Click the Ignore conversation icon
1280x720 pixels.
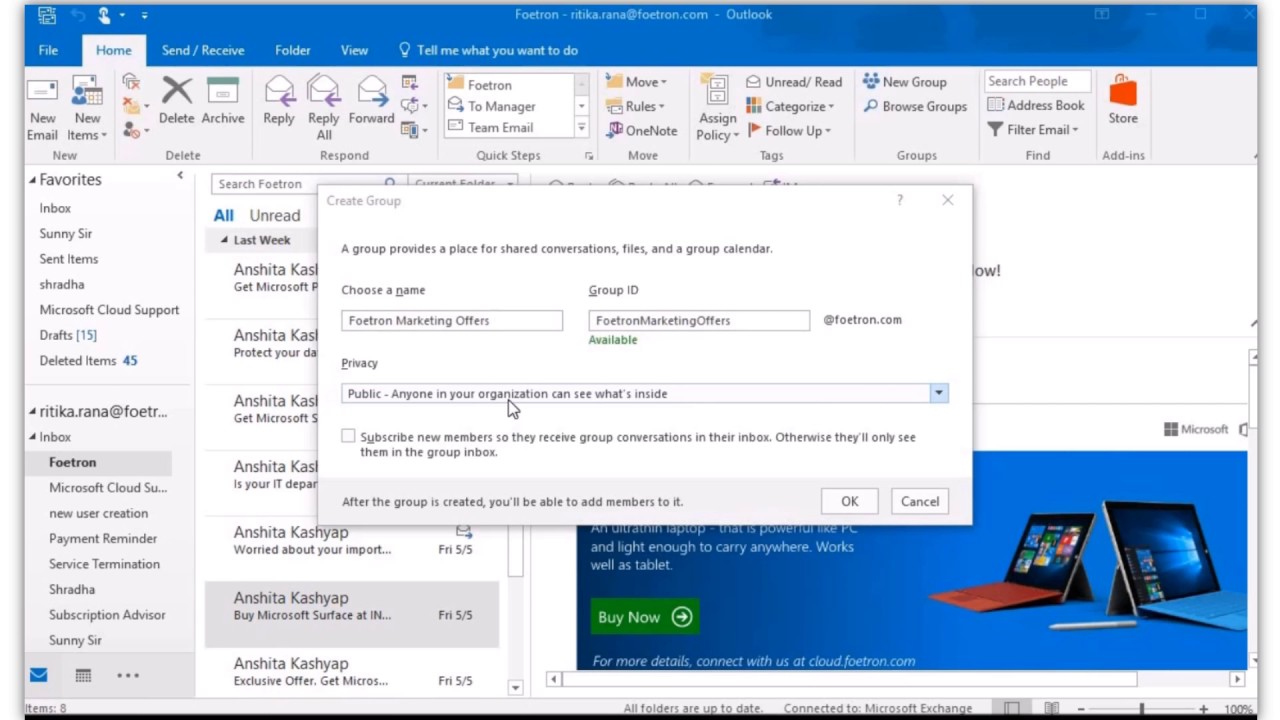point(131,82)
